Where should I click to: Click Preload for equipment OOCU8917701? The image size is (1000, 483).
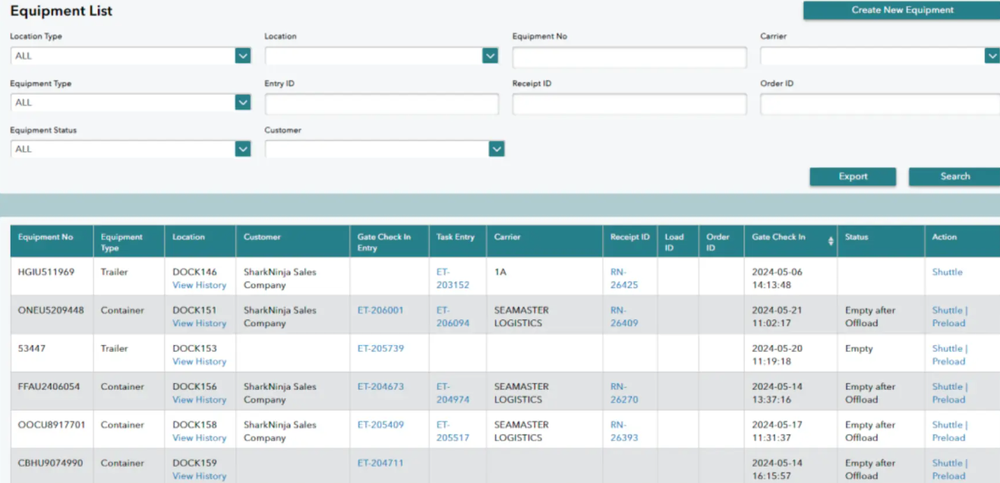click(948, 438)
